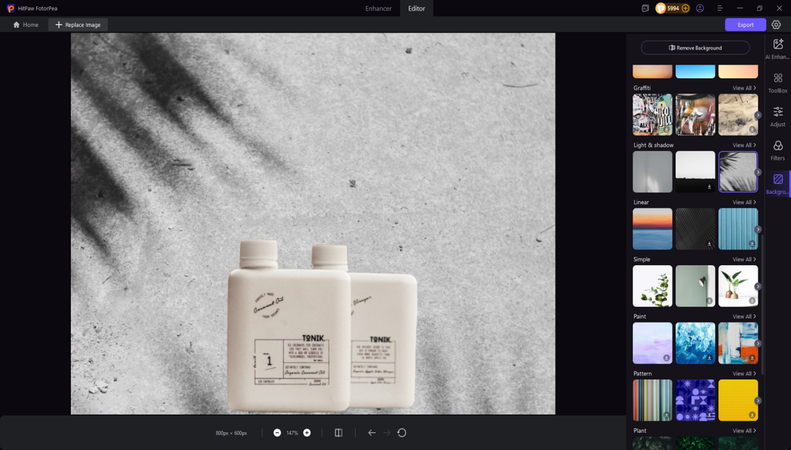This screenshot has height=450, width=791.
Task: Expand Pattern row with the right chevron
Action: (x=758, y=401)
